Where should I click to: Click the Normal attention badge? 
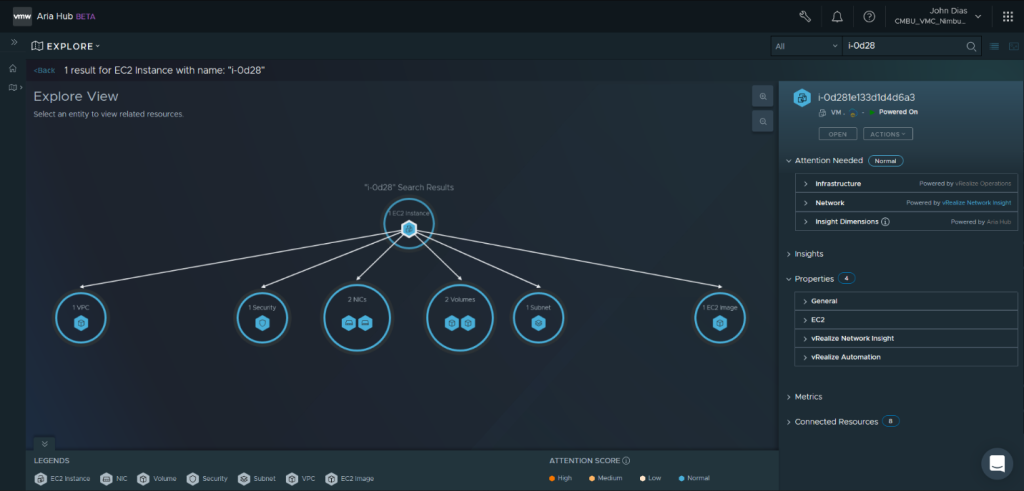pos(886,161)
